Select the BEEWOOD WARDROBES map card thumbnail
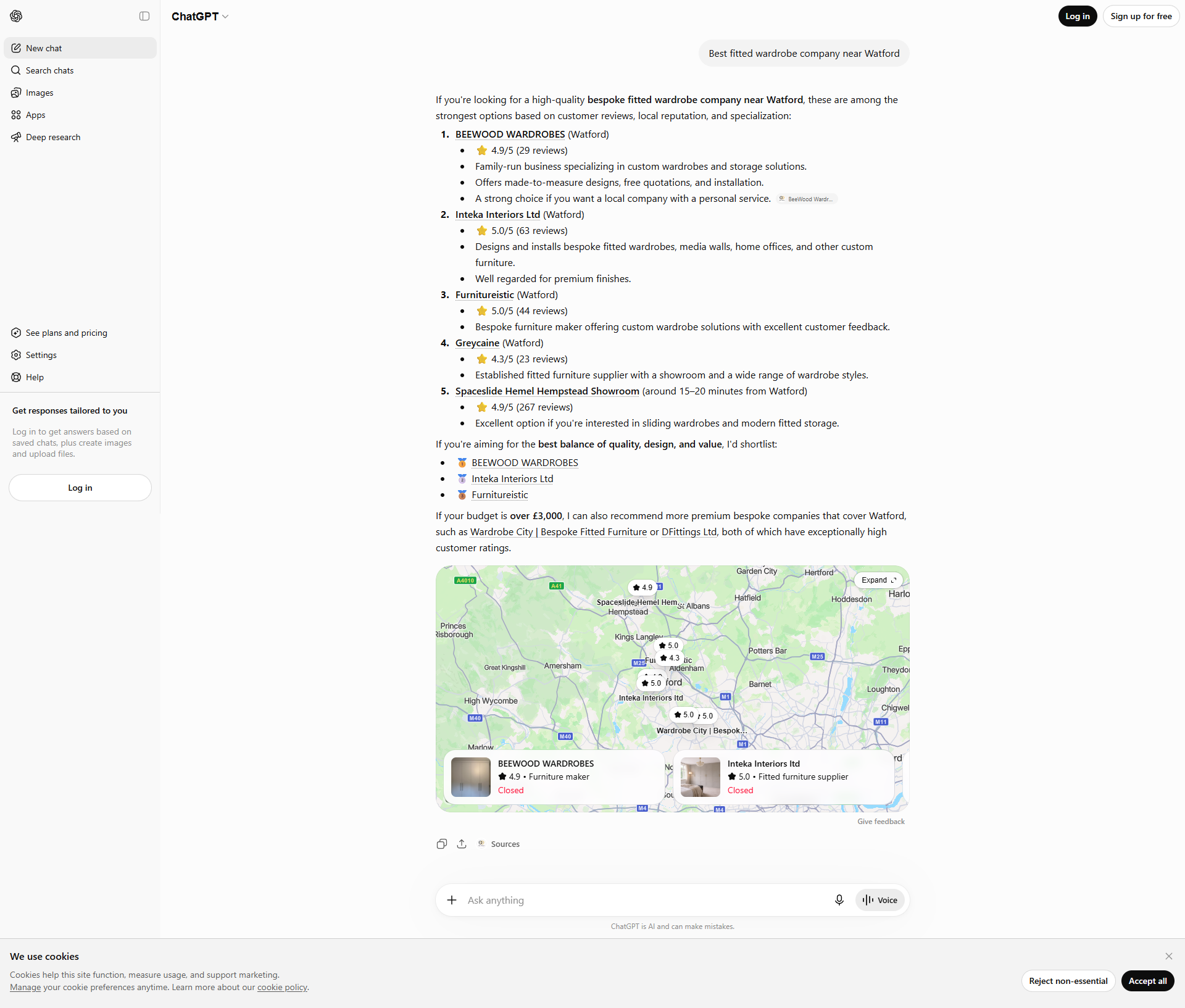Screen dimensions: 1185x1008 [x=471, y=777]
